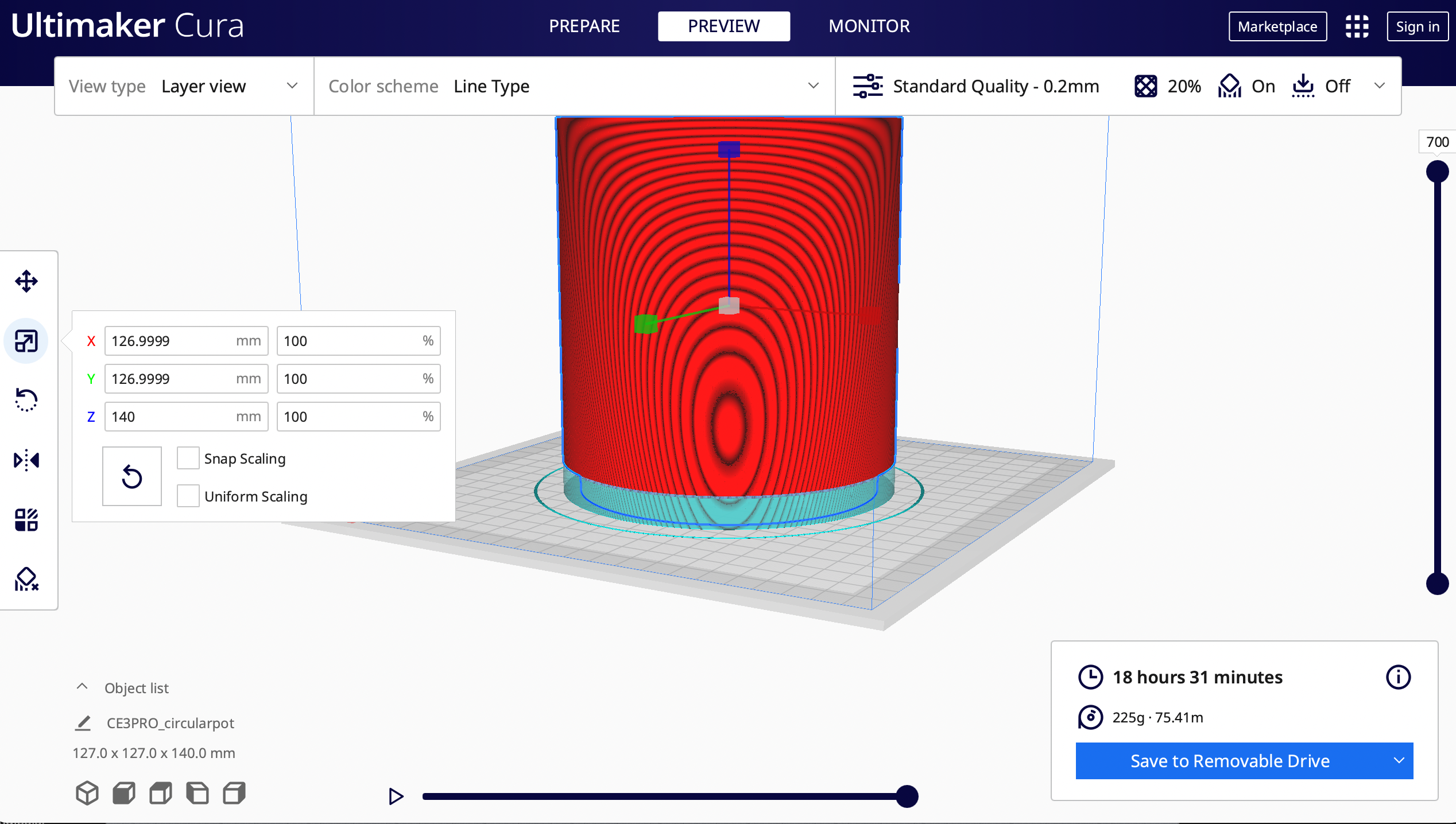Click Save to Removable Drive button
Screen dimensions: 1456x824
pos(1229,761)
